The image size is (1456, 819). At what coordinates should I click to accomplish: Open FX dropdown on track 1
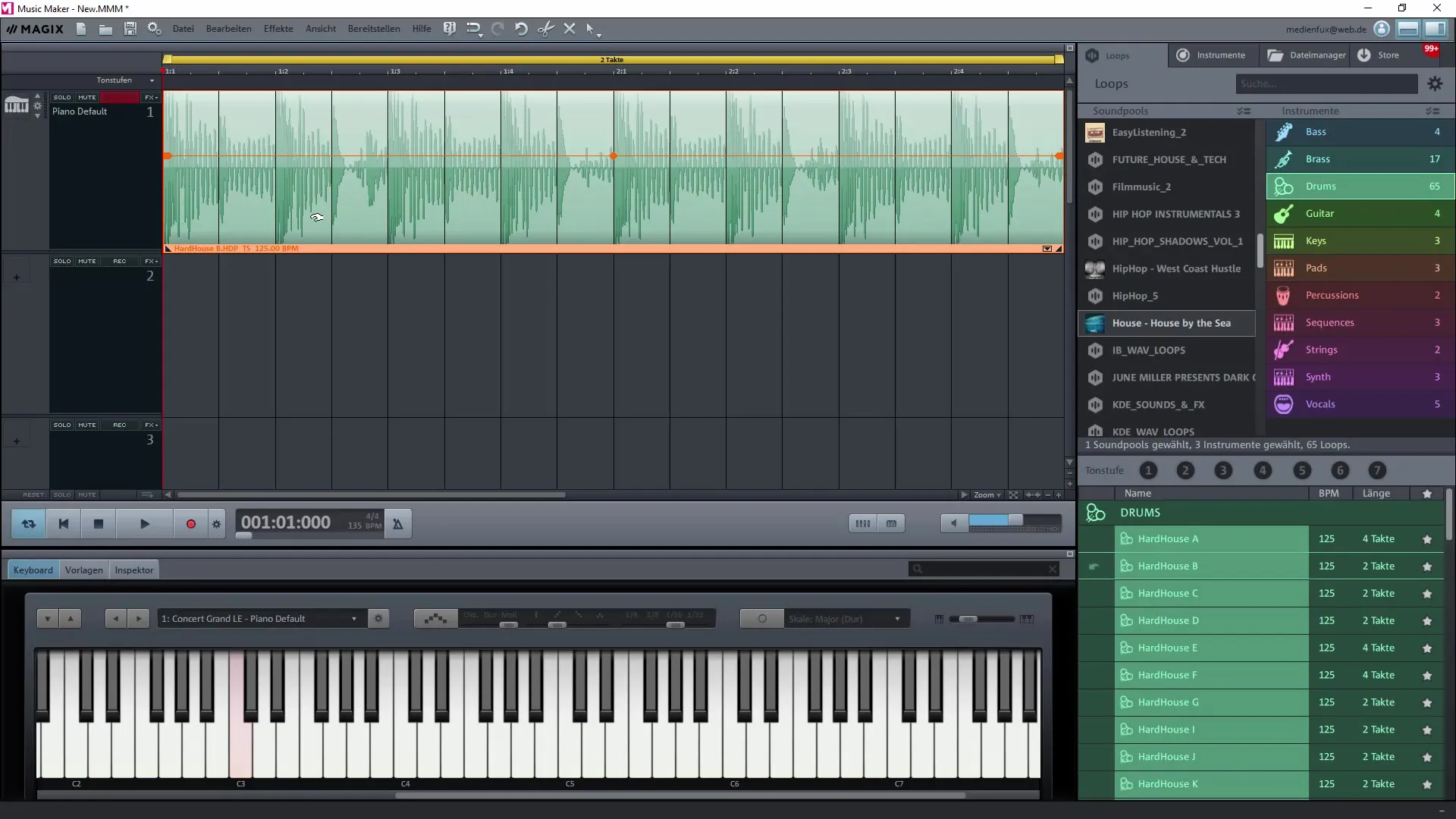coord(152,97)
